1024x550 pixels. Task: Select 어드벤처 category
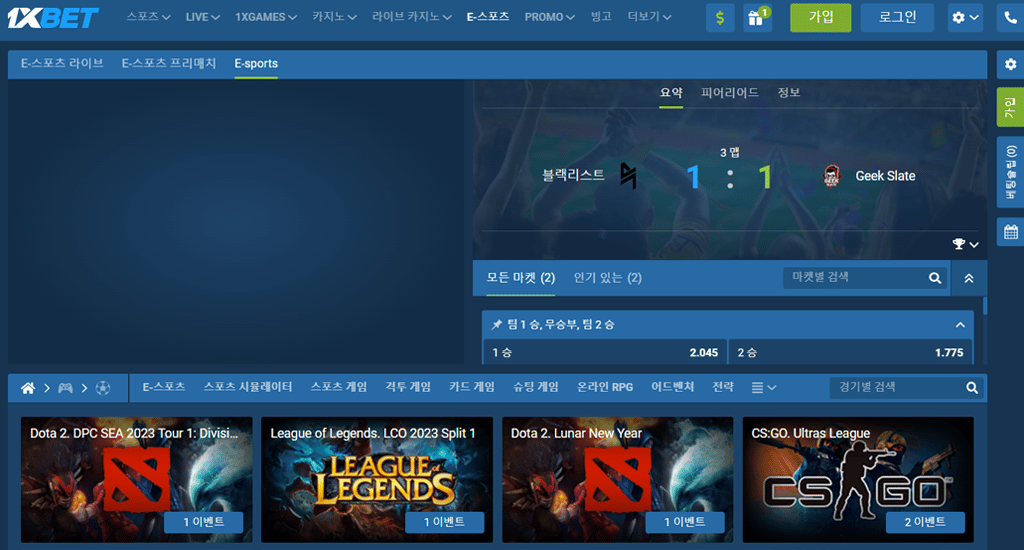[x=673, y=387]
